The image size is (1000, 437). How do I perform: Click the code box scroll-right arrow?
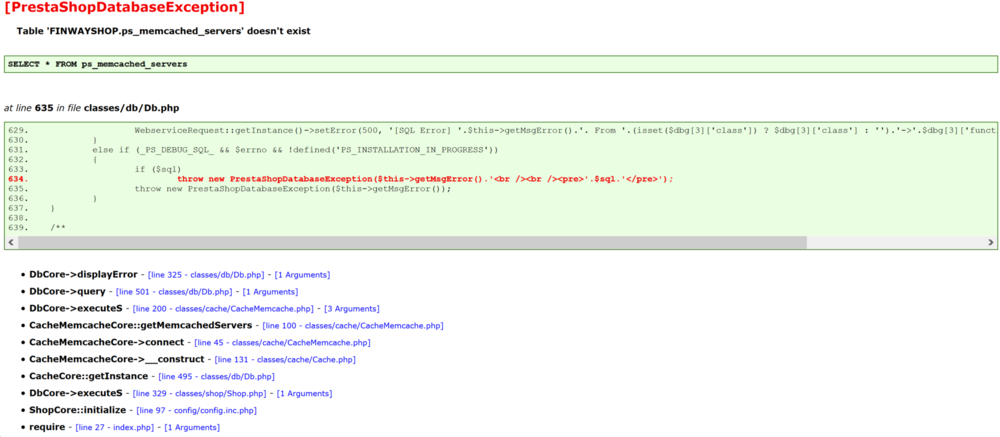pyautogui.click(x=990, y=242)
